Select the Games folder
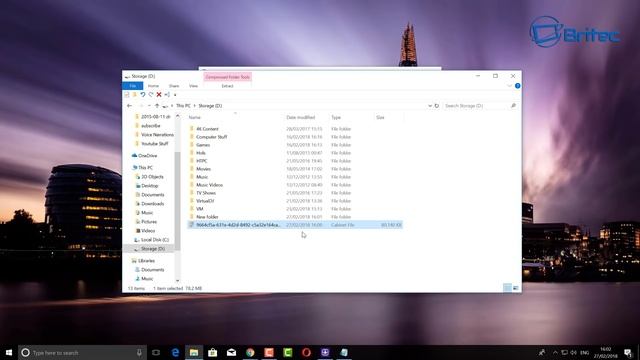Screen dimensions: 640x360 [x=203, y=145]
